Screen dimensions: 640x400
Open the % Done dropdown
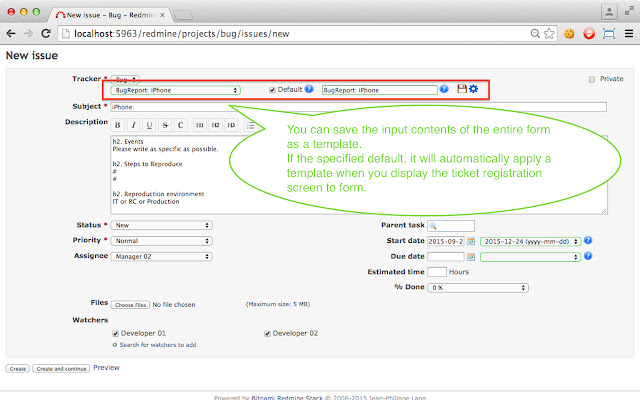pyautogui.click(x=478, y=288)
